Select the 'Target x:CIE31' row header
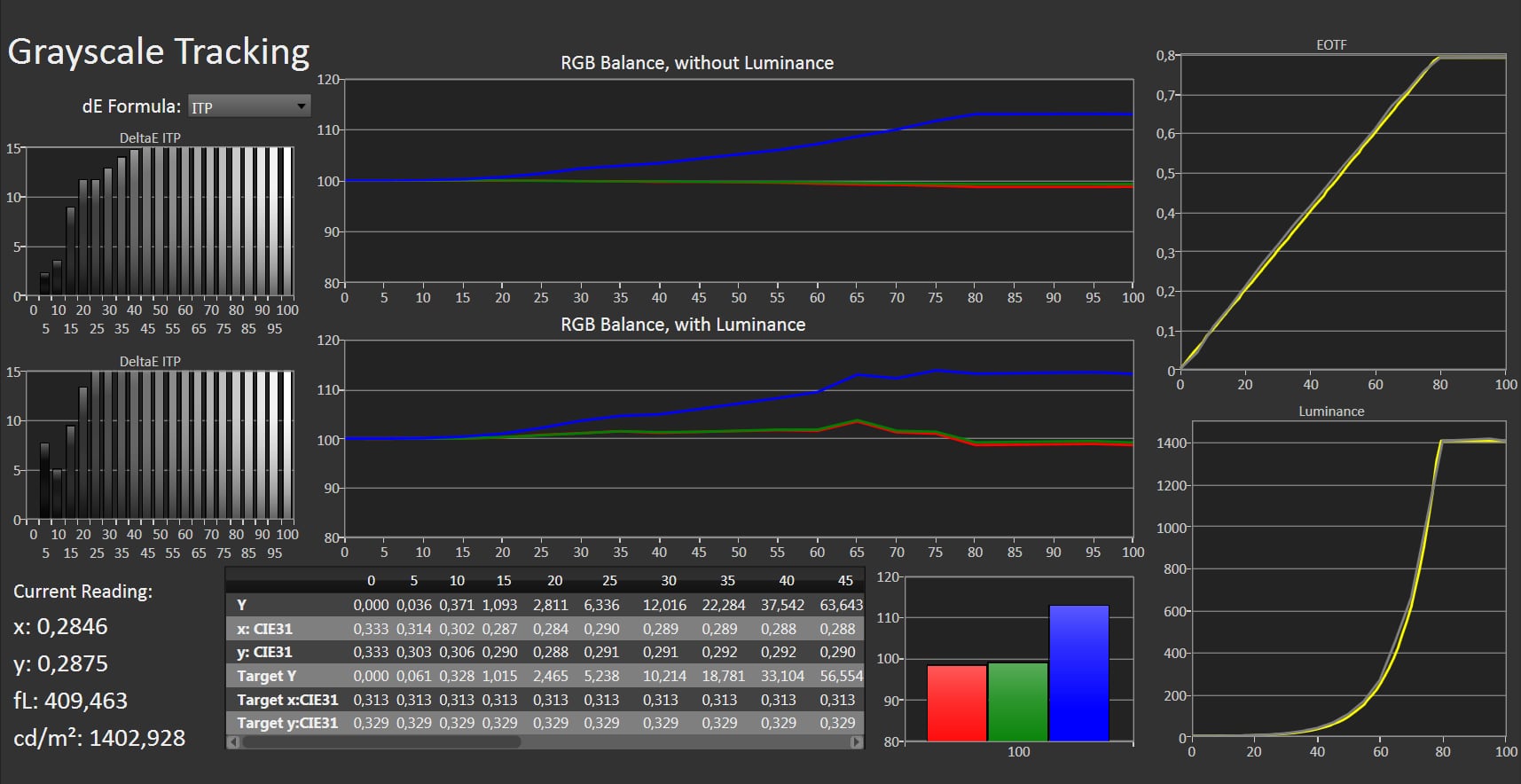 click(287, 700)
